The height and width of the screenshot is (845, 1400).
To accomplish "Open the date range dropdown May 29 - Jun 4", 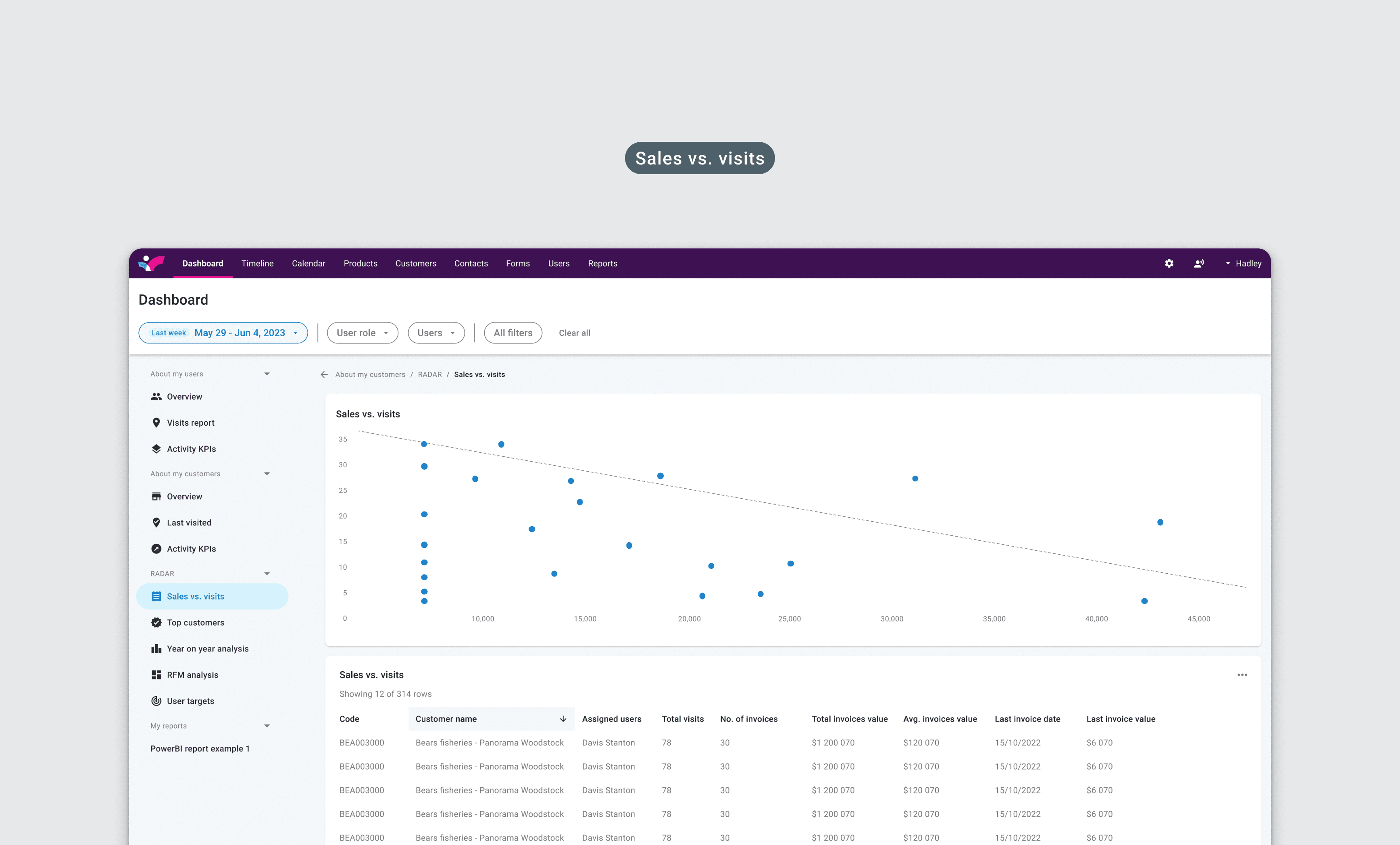I will [223, 333].
